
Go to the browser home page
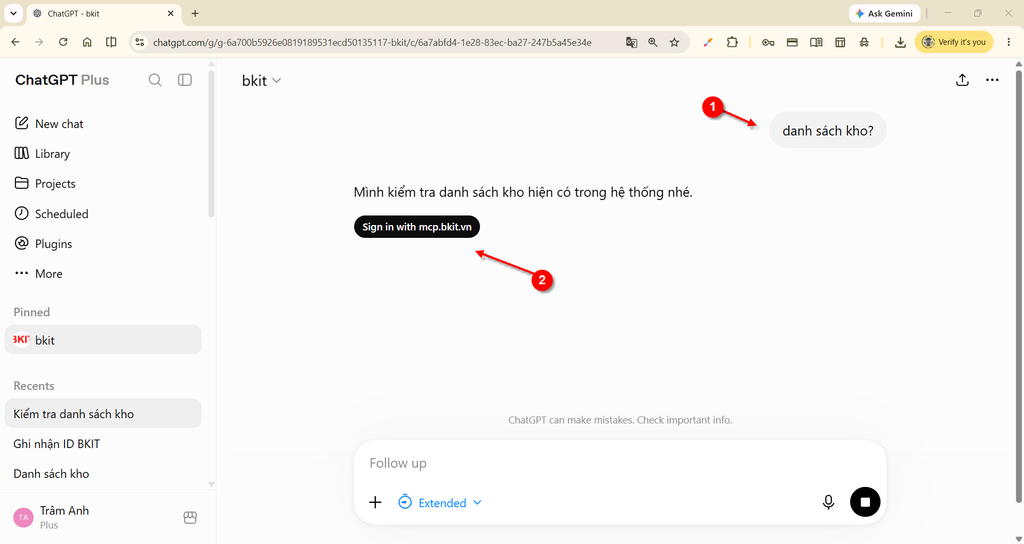click(87, 42)
